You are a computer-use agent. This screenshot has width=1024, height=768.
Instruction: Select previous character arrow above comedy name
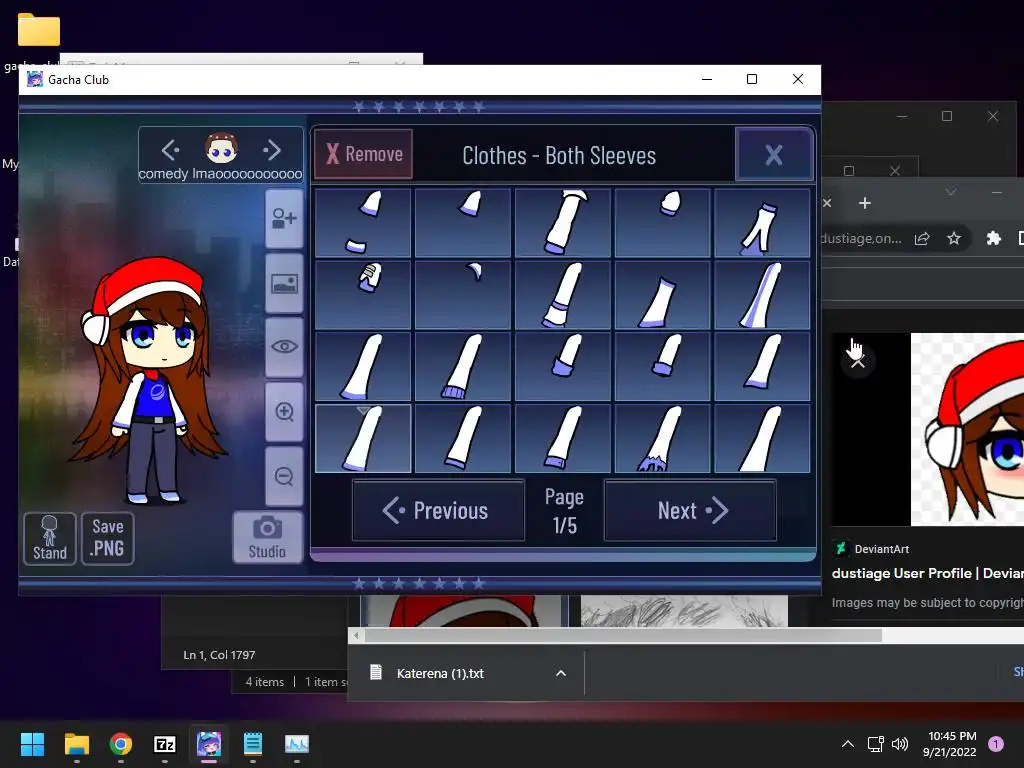point(170,150)
